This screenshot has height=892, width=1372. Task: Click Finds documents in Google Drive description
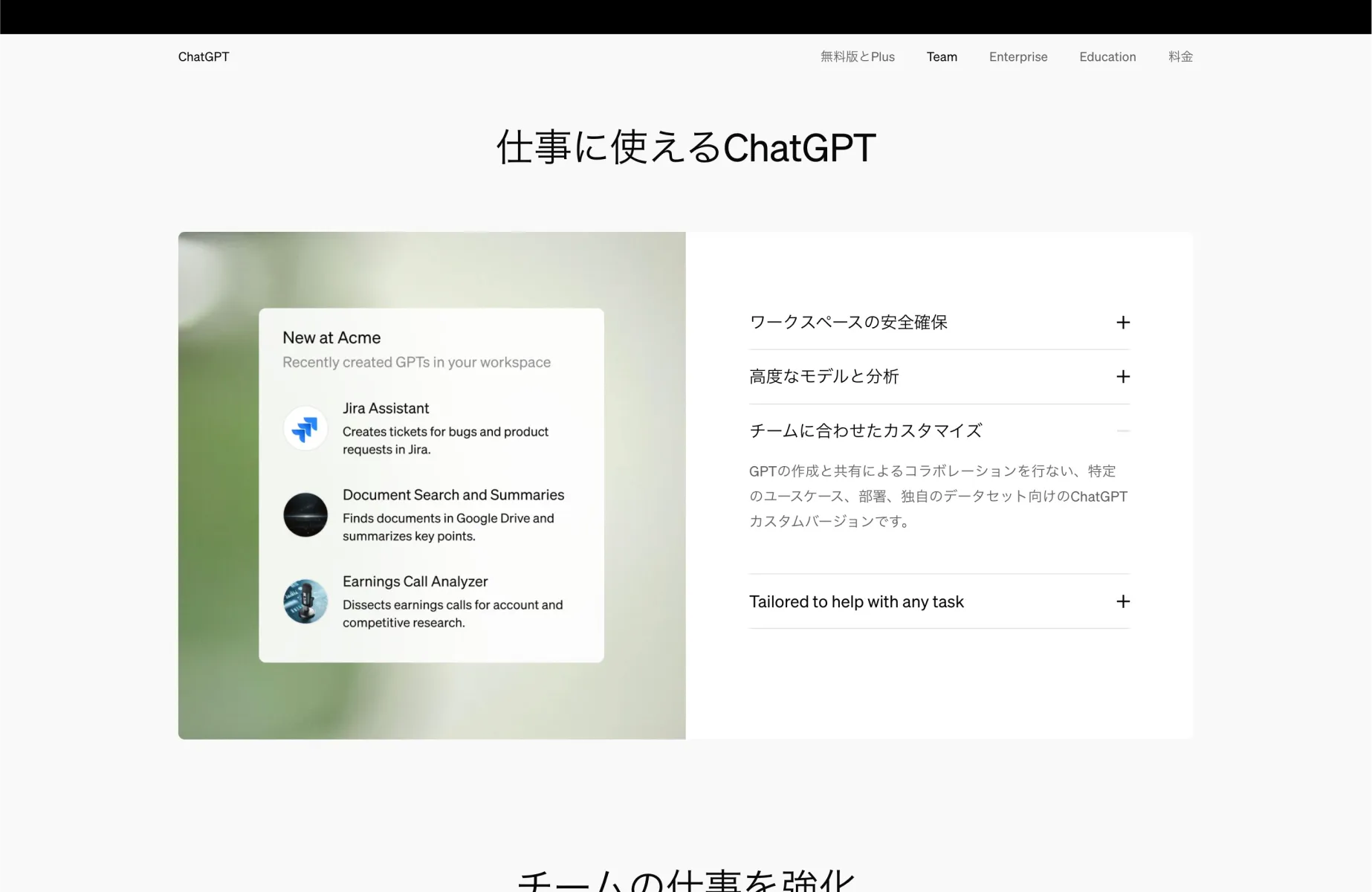pyautogui.click(x=448, y=527)
